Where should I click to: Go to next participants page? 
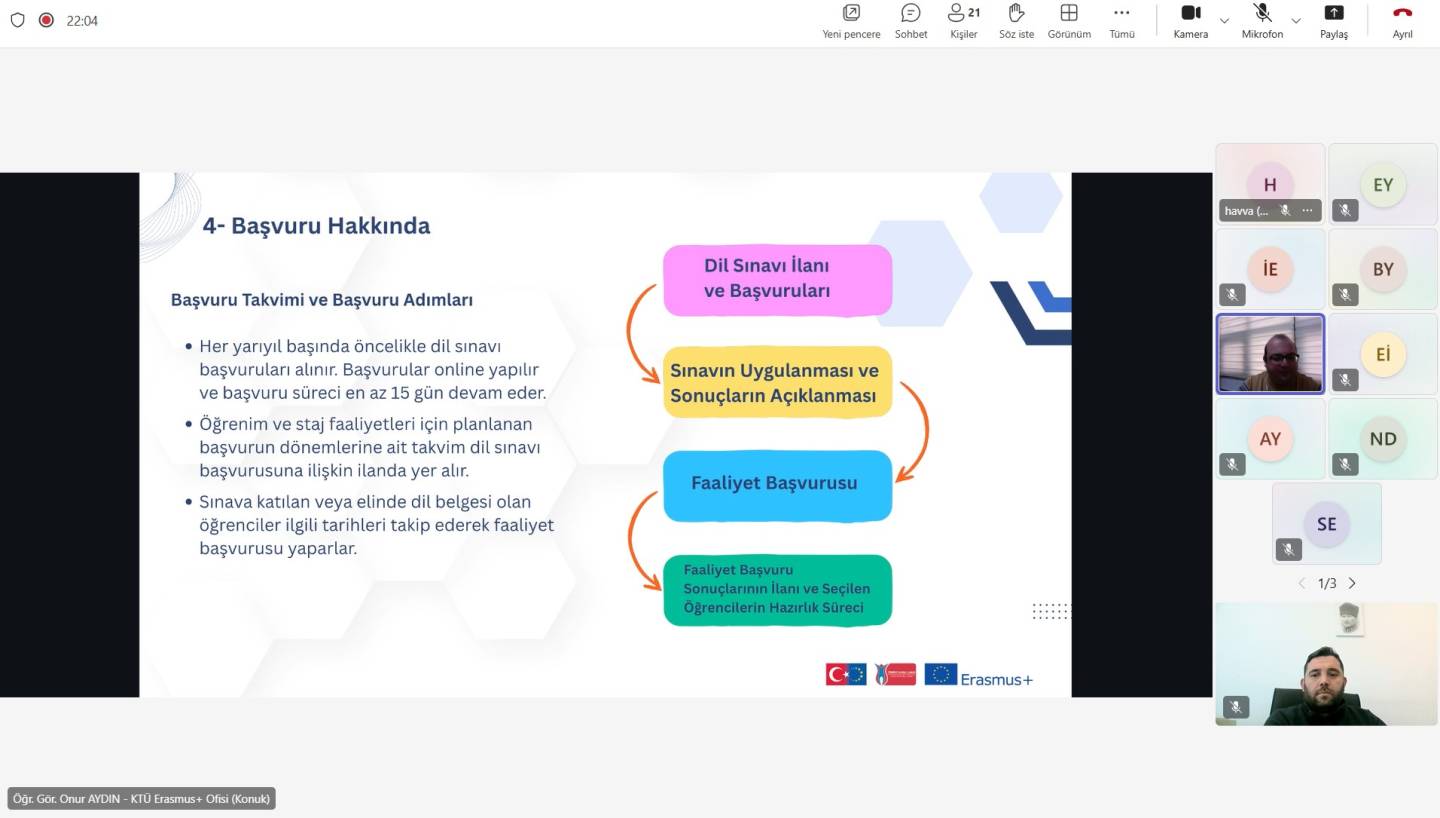pyautogui.click(x=1352, y=583)
